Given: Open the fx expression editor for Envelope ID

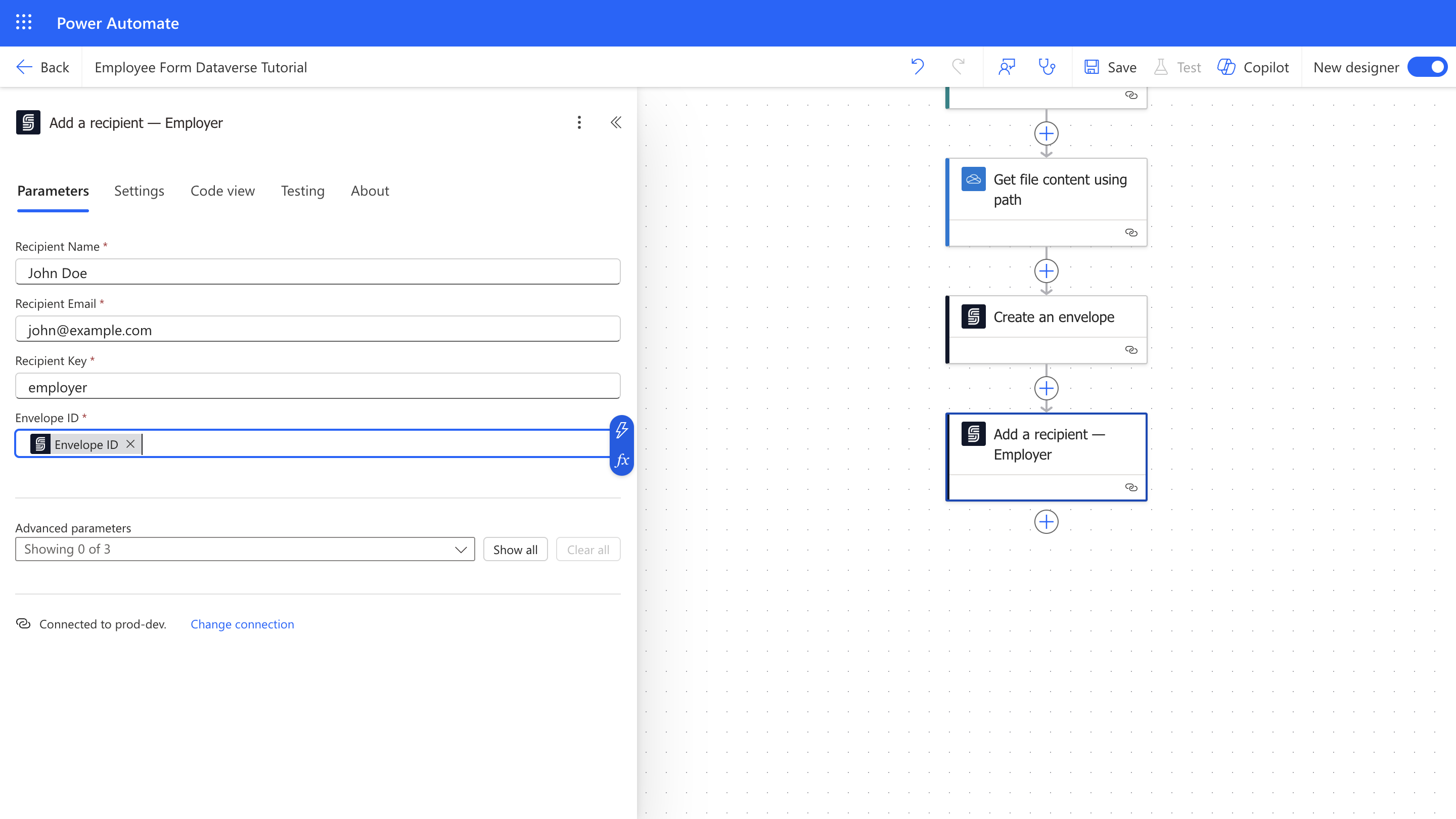Looking at the screenshot, I should (x=622, y=460).
